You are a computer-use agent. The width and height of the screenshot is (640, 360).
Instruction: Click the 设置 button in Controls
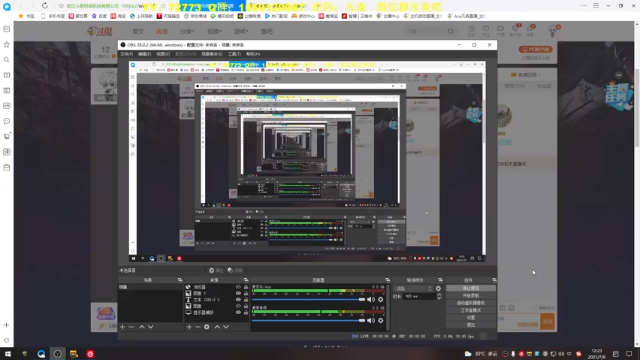click(x=471, y=318)
